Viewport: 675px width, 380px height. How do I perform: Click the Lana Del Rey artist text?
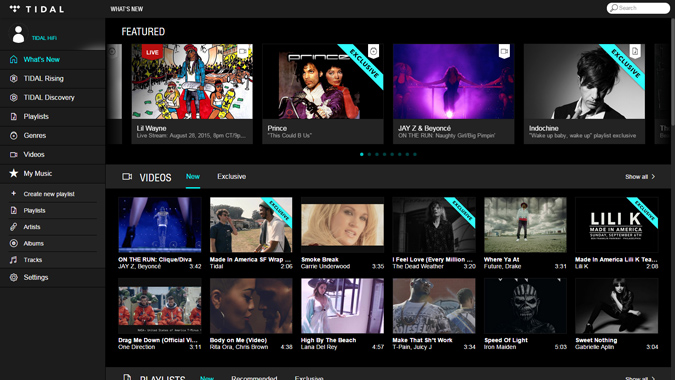tap(319, 347)
